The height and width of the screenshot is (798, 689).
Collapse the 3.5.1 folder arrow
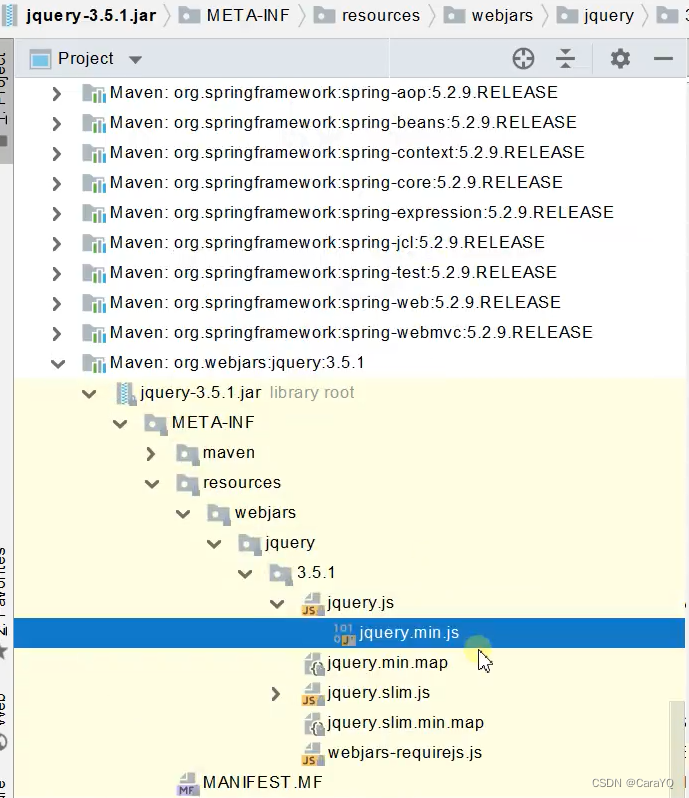point(245,574)
